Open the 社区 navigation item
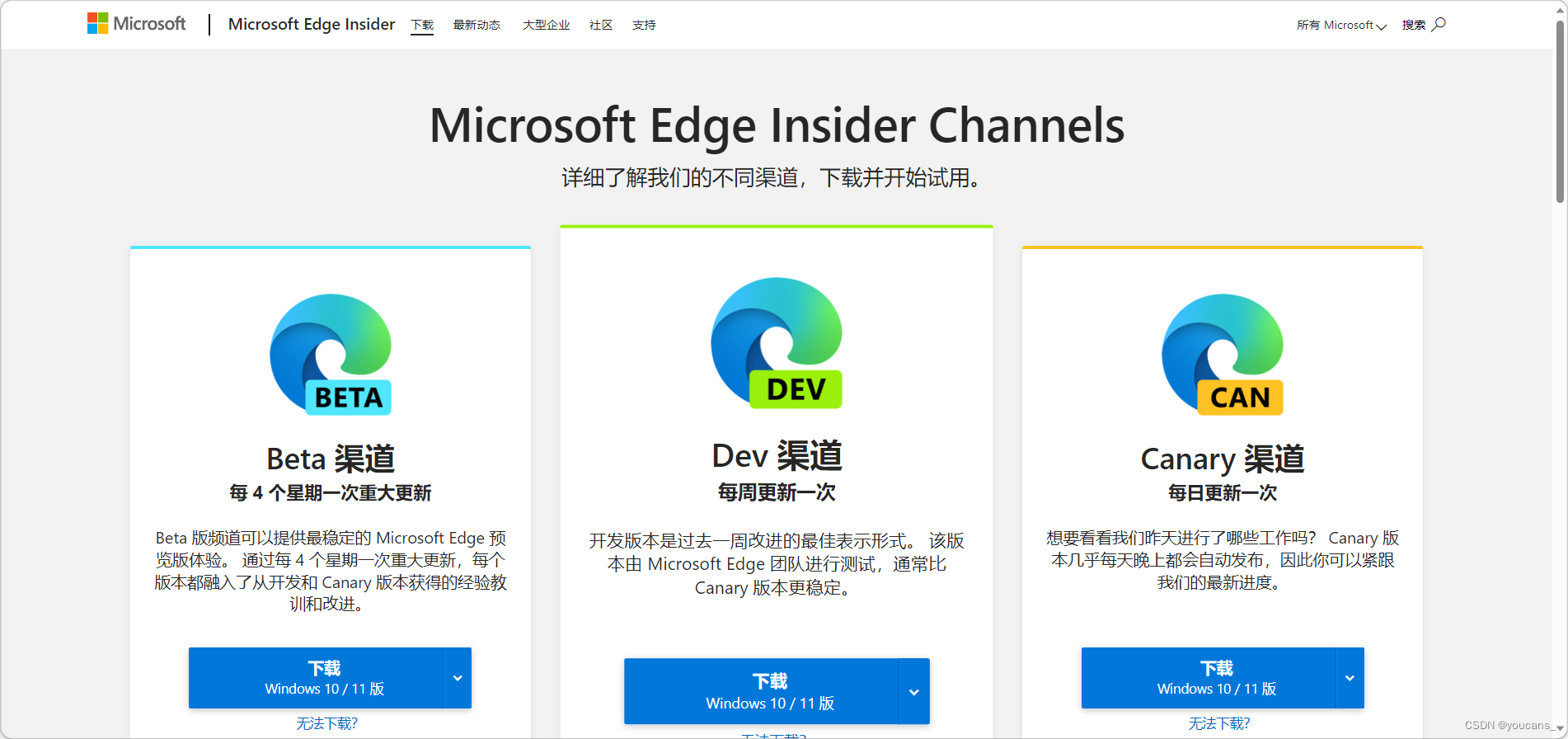 click(601, 25)
